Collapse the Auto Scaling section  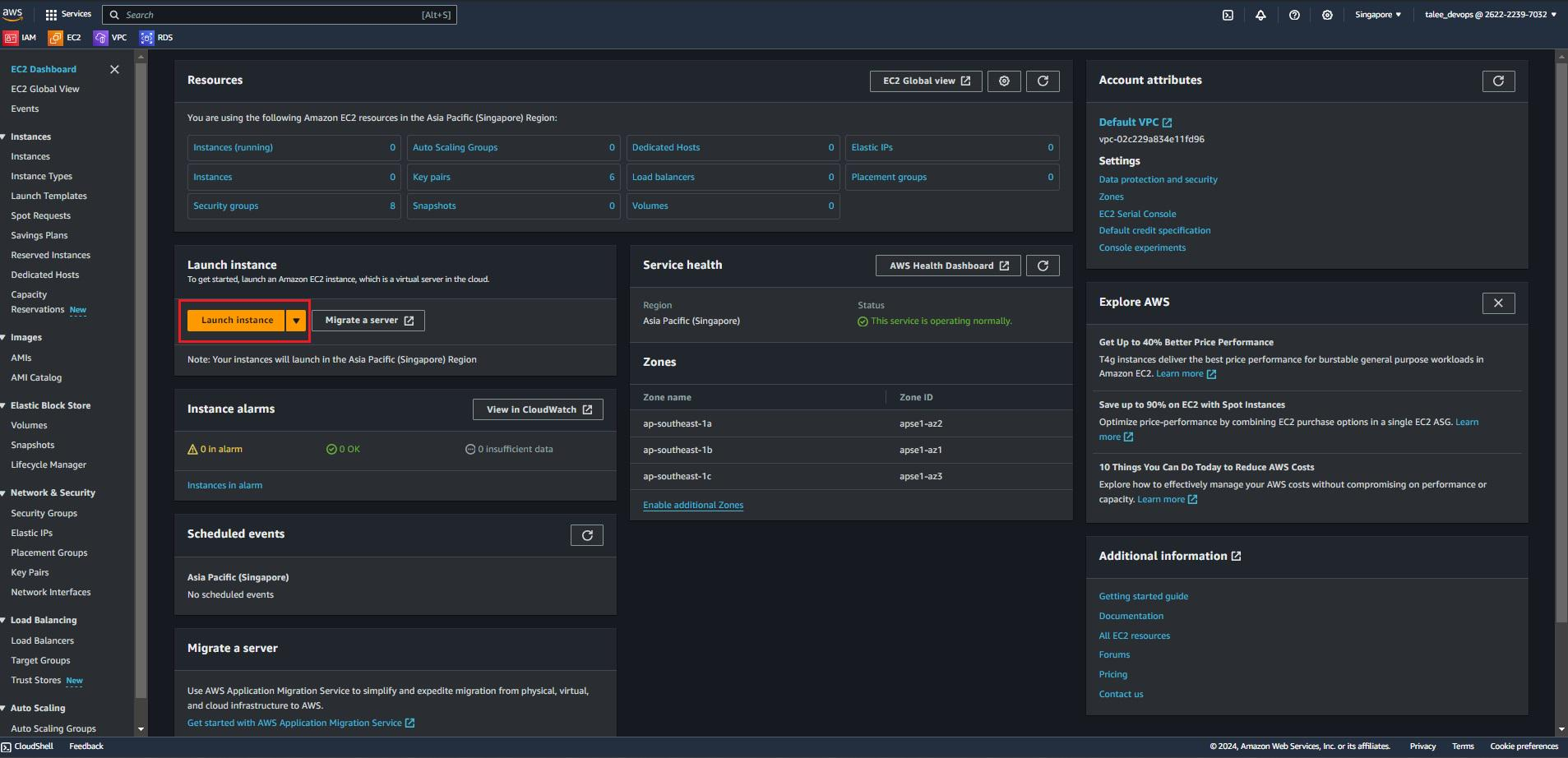4,709
